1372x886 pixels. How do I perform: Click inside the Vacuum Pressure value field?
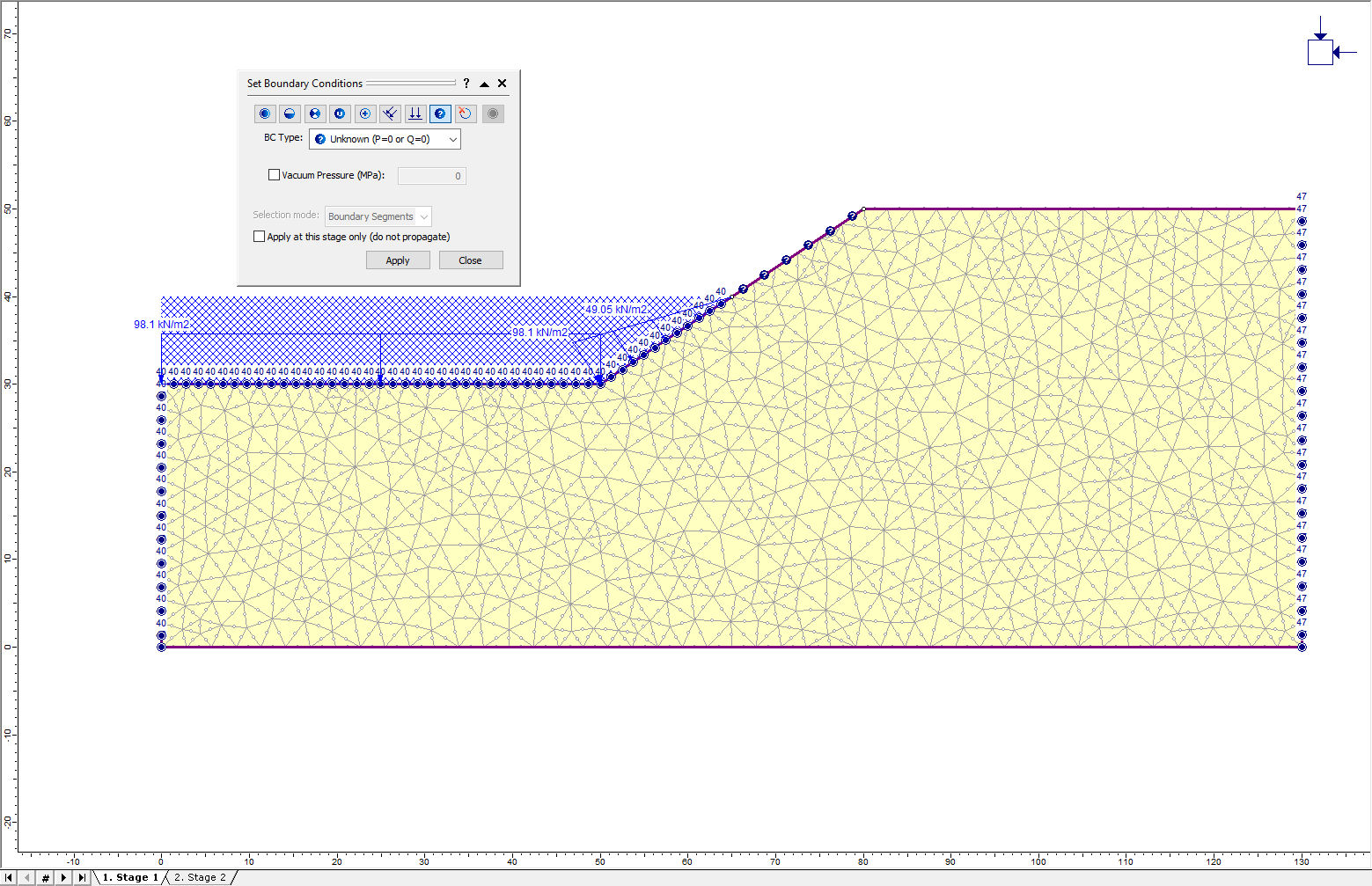431,175
